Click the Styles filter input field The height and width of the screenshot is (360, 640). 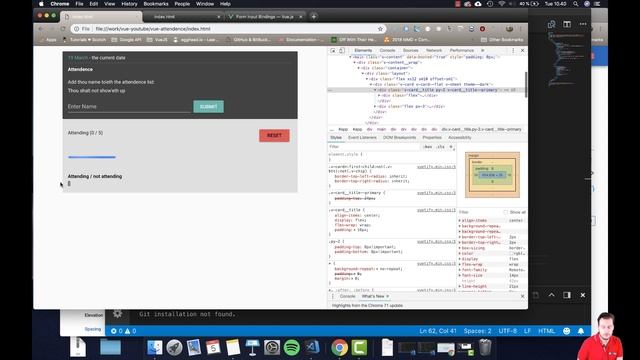pyautogui.click(x=373, y=147)
